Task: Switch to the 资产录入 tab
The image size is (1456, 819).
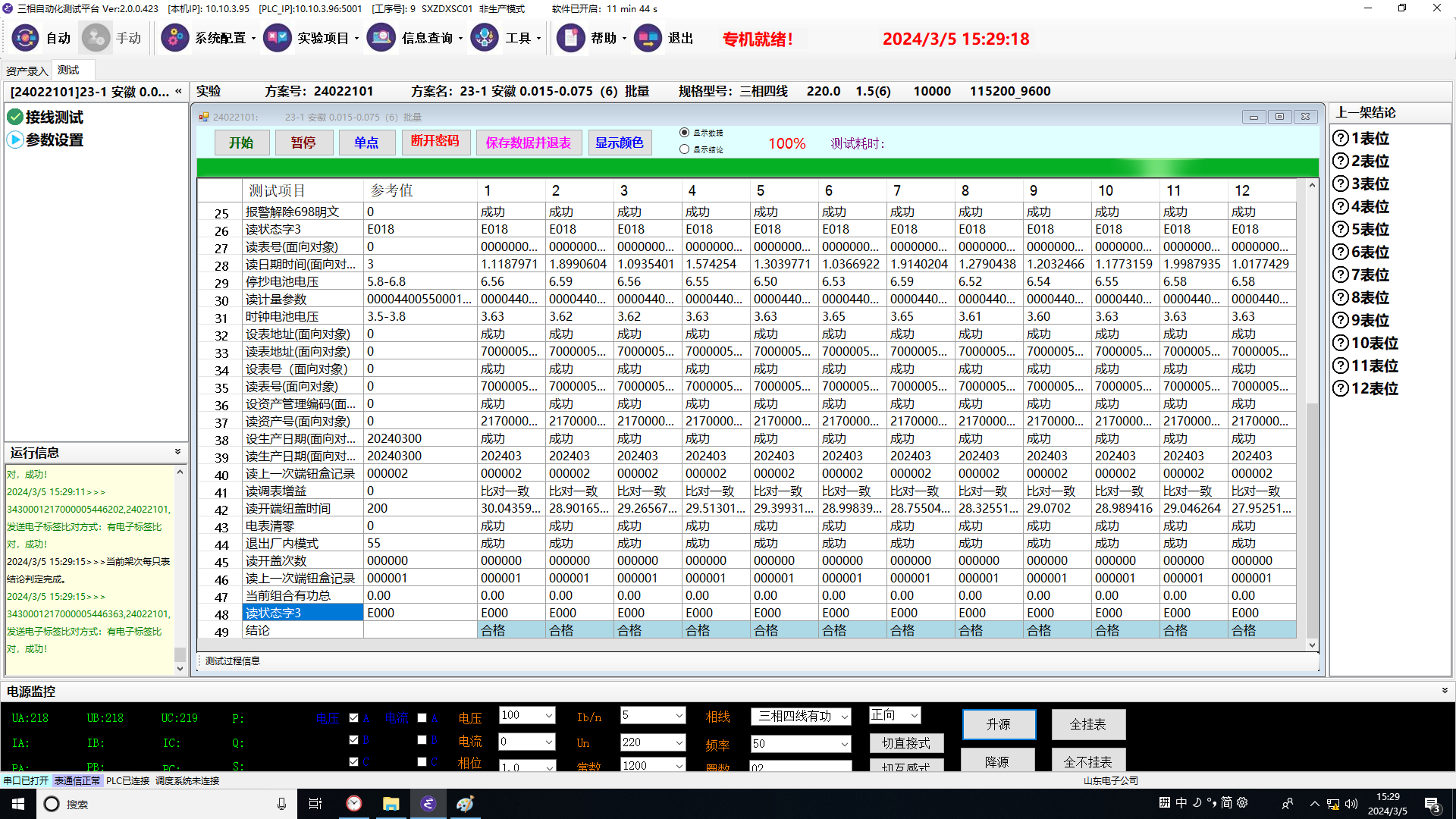Action: click(x=27, y=71)
